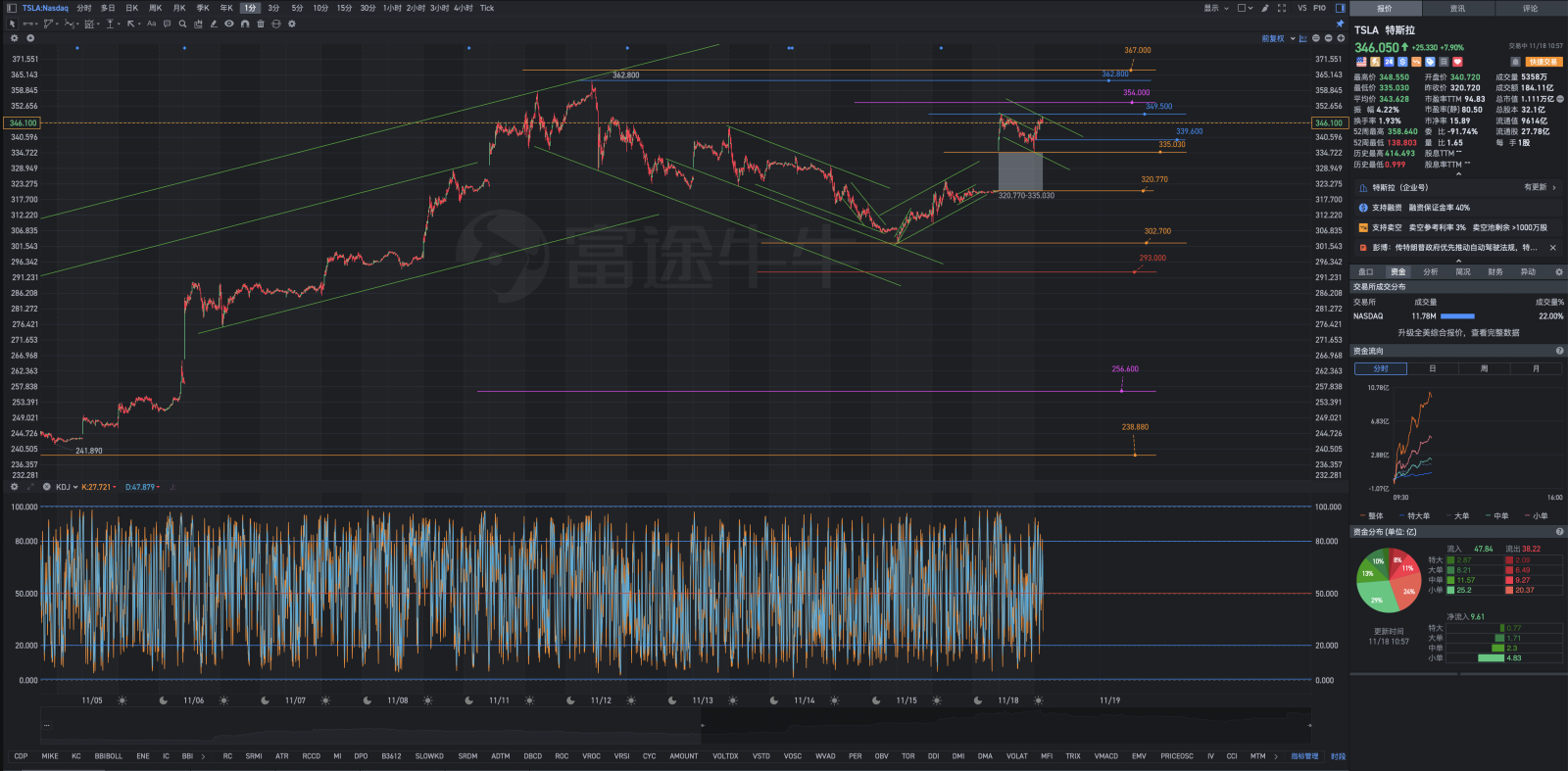Close the KDJ indicator pane
Screen dimensions: 1568x771
tap(46, 487)
